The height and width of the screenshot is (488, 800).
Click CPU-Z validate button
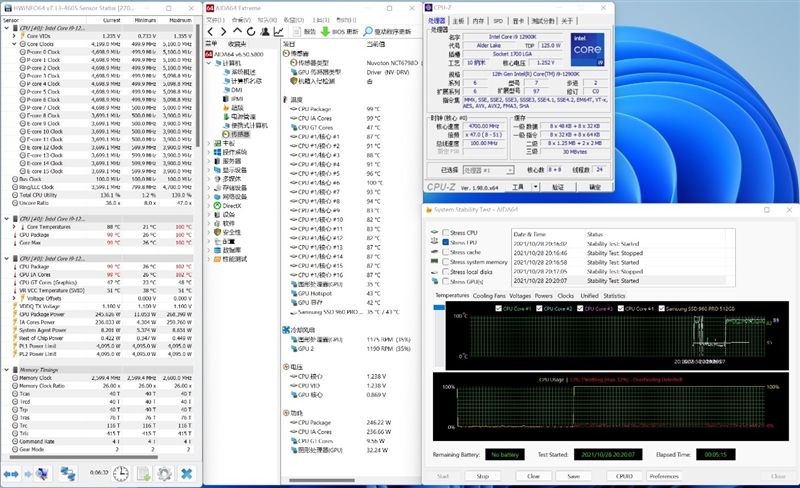(558, 187)
